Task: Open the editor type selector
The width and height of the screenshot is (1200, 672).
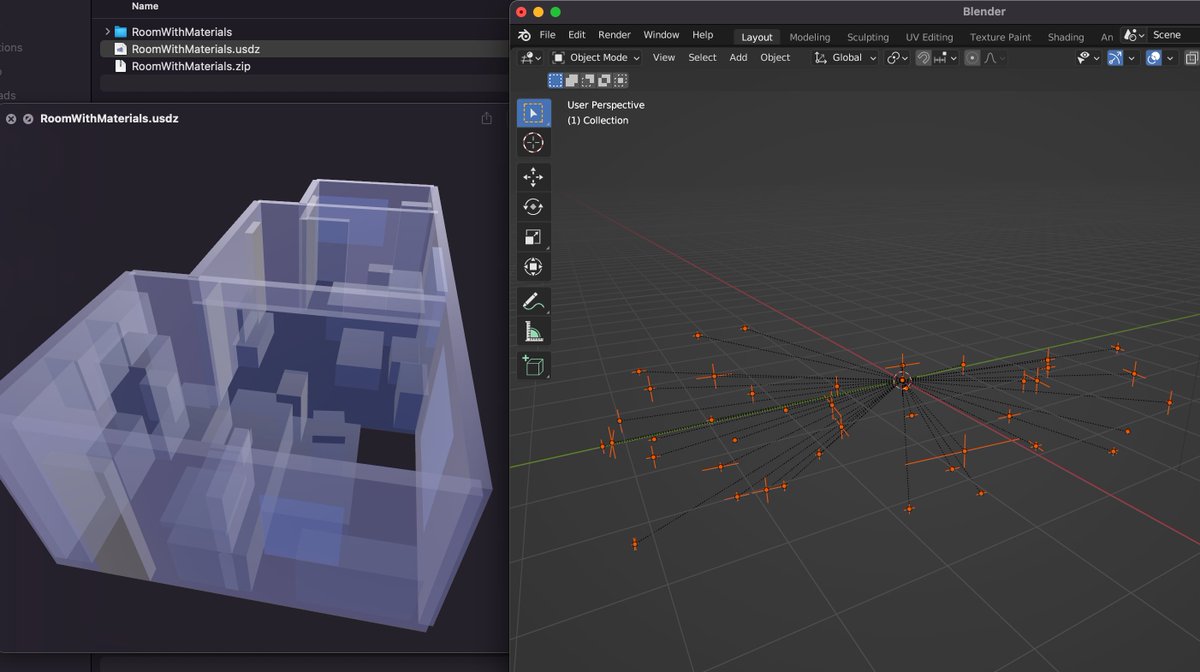Action: pyautogui.click(x=529, y=58)
